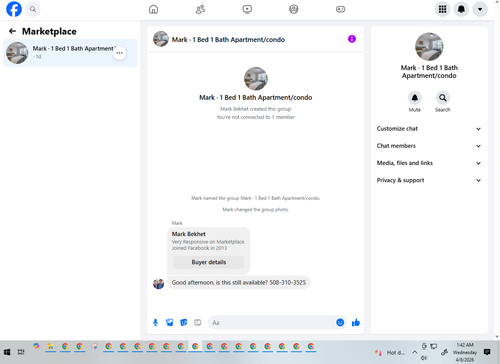Screen dimensions: 500x364
Task: Click the purple conversation info icon
Action: (x=352, y=39)
